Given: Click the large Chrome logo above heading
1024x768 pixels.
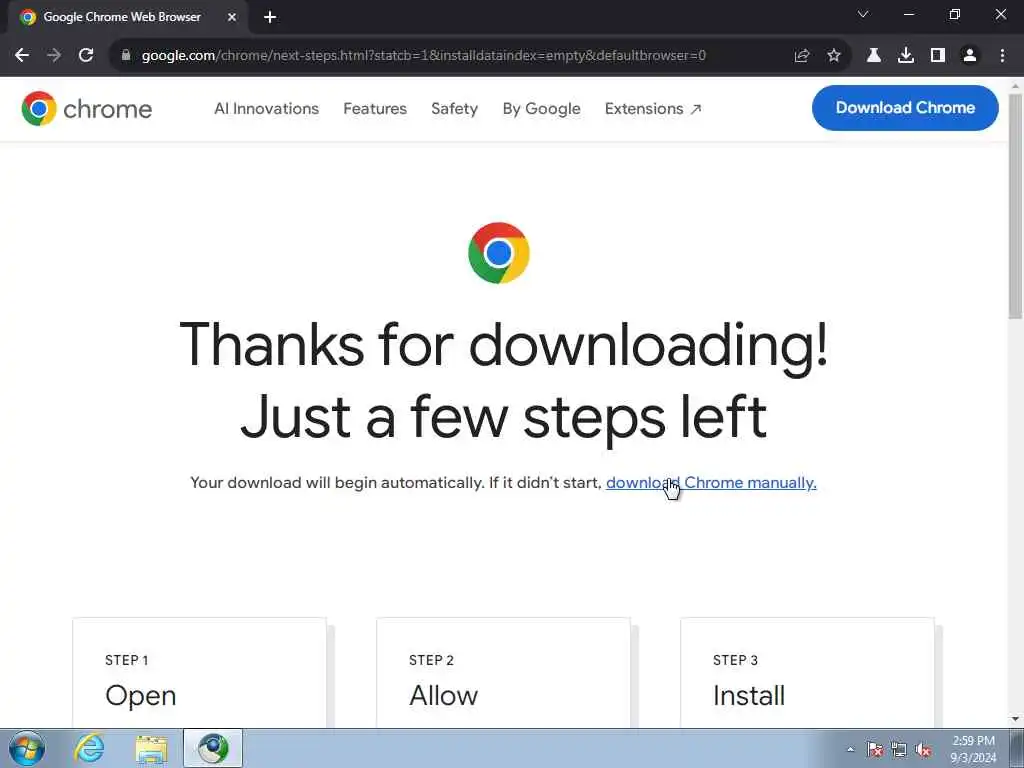Looking at the screenshot, I should click(499, 253).
